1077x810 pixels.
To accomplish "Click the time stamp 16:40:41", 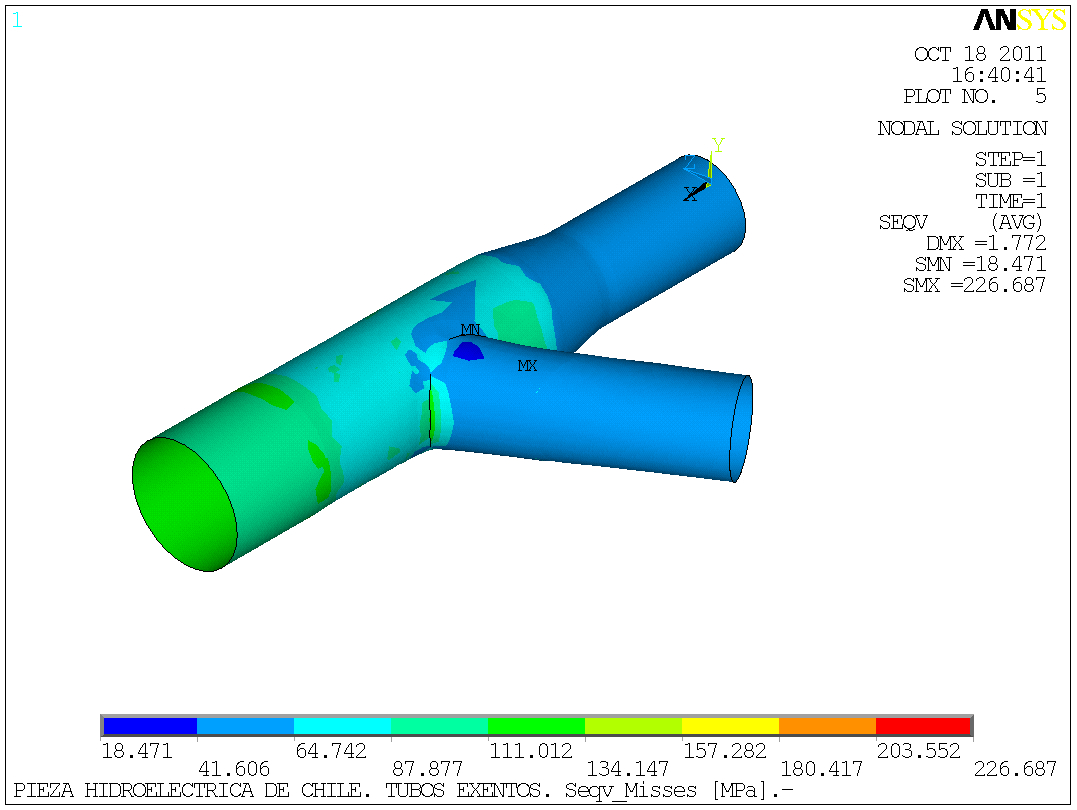I will (x=999, y=75).
